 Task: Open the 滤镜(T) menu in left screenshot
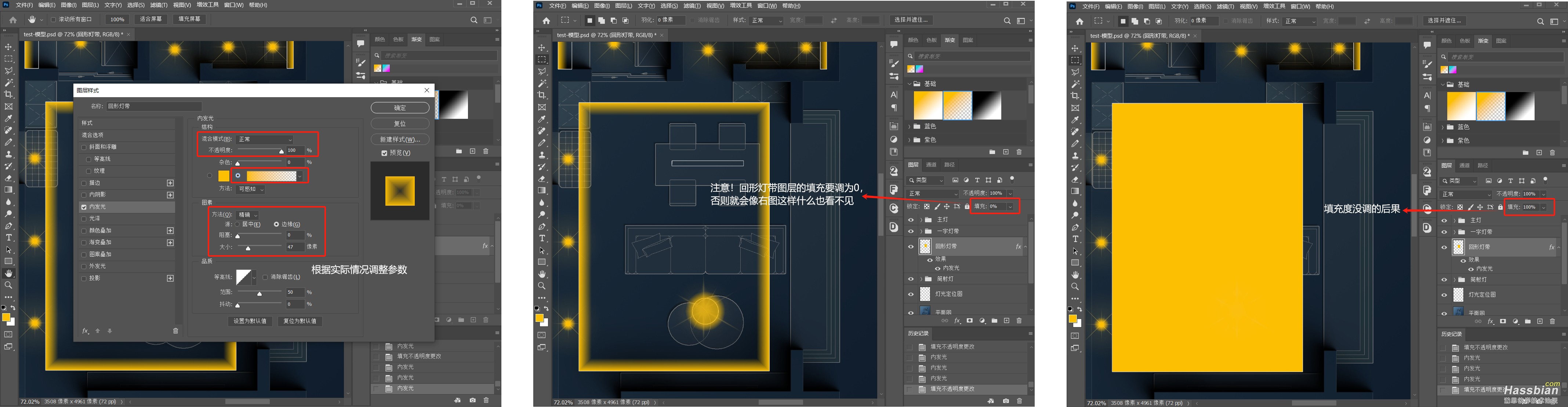tap(158, 5)
